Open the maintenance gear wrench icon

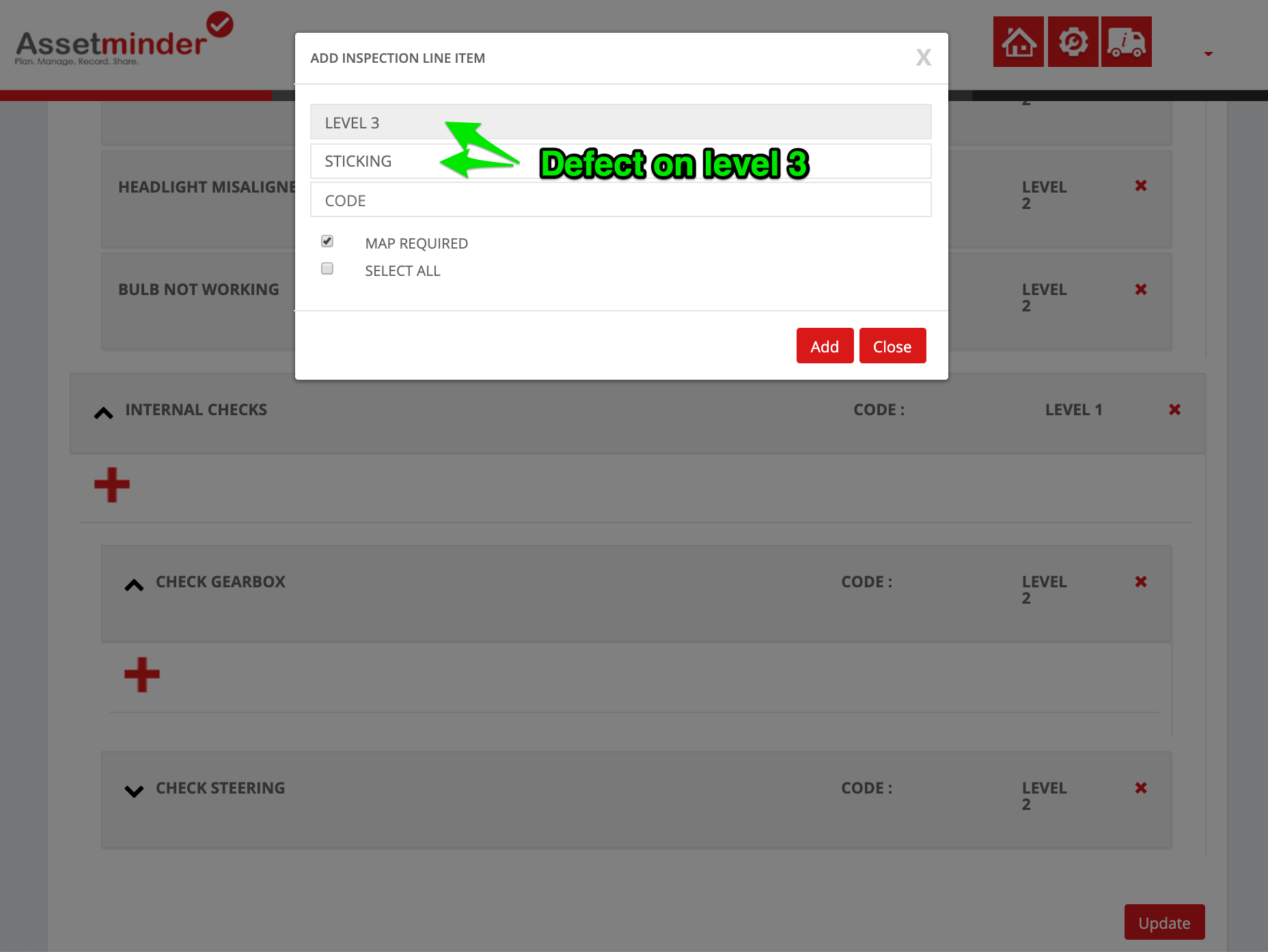[x=1073, y=42]
